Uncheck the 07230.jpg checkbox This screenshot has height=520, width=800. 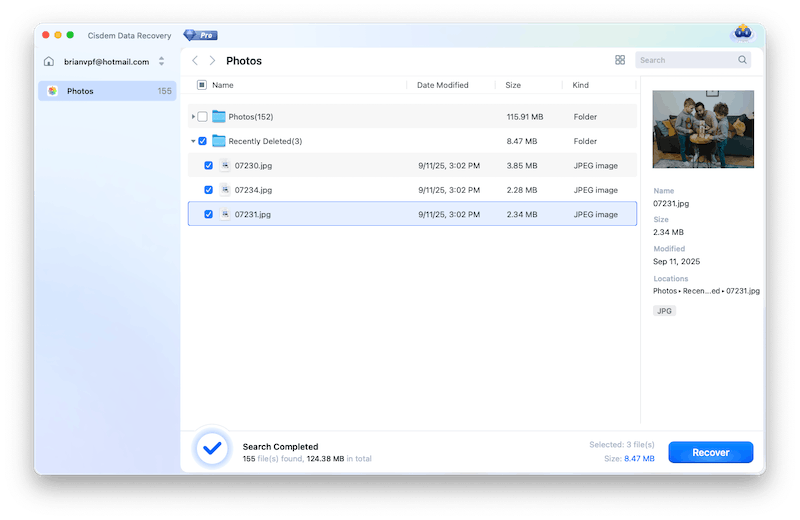click(x=208, y=165)
